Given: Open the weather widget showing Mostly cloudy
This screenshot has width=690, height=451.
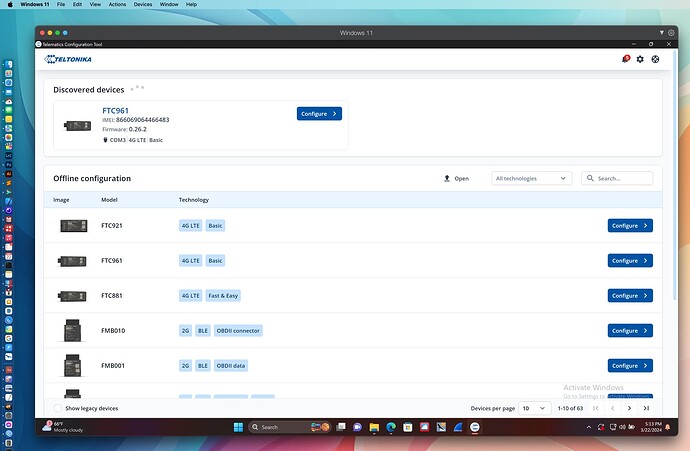Looking at the screenshot, I should coord(62,427).
